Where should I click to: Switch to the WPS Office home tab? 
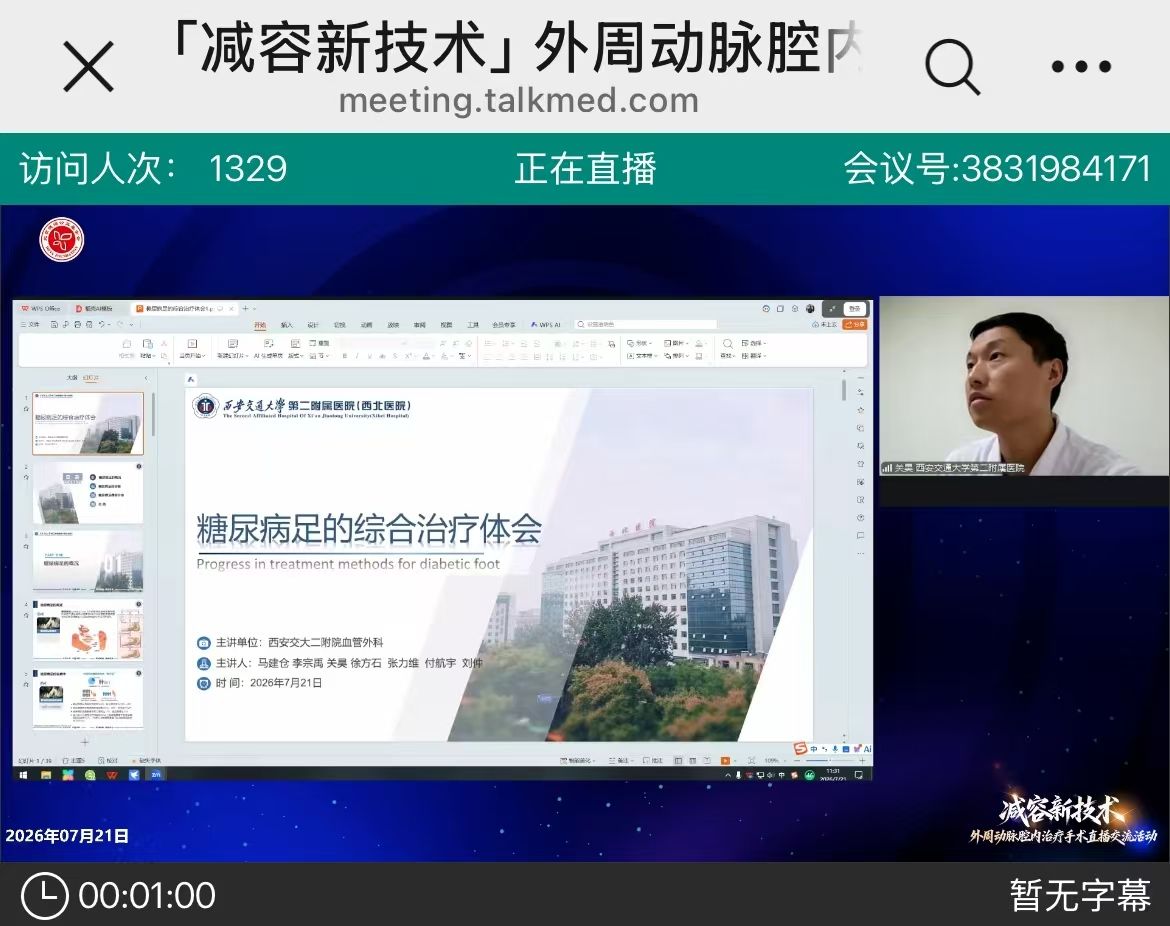(41, 308)
